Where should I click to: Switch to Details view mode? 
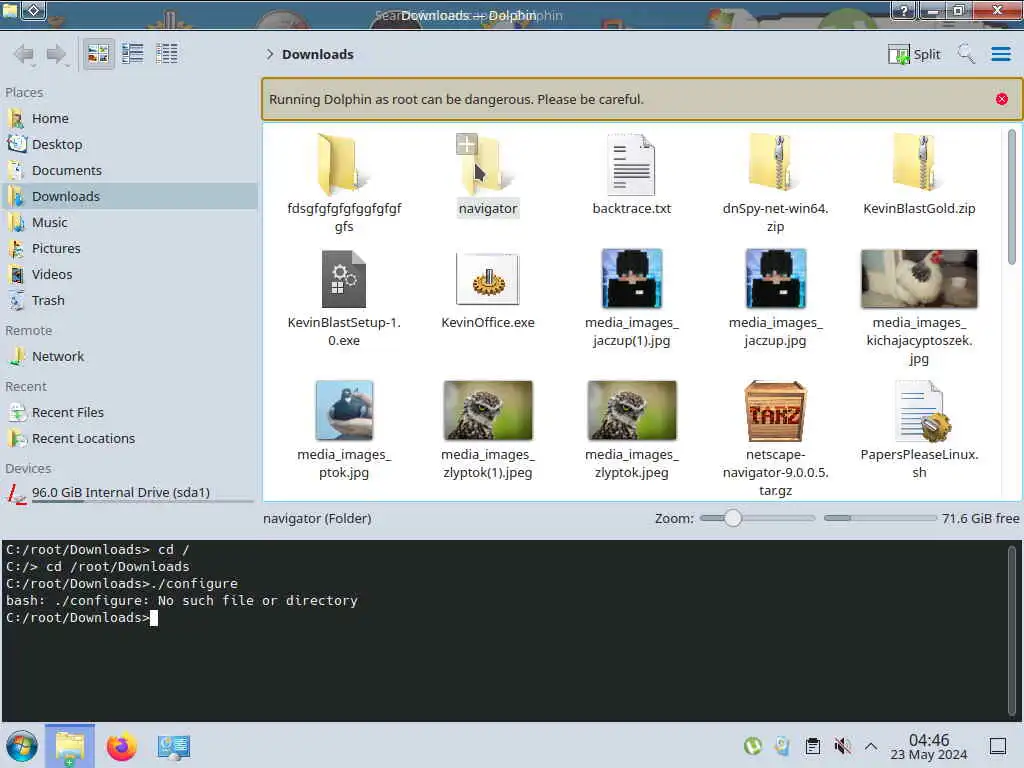point(167,54)
